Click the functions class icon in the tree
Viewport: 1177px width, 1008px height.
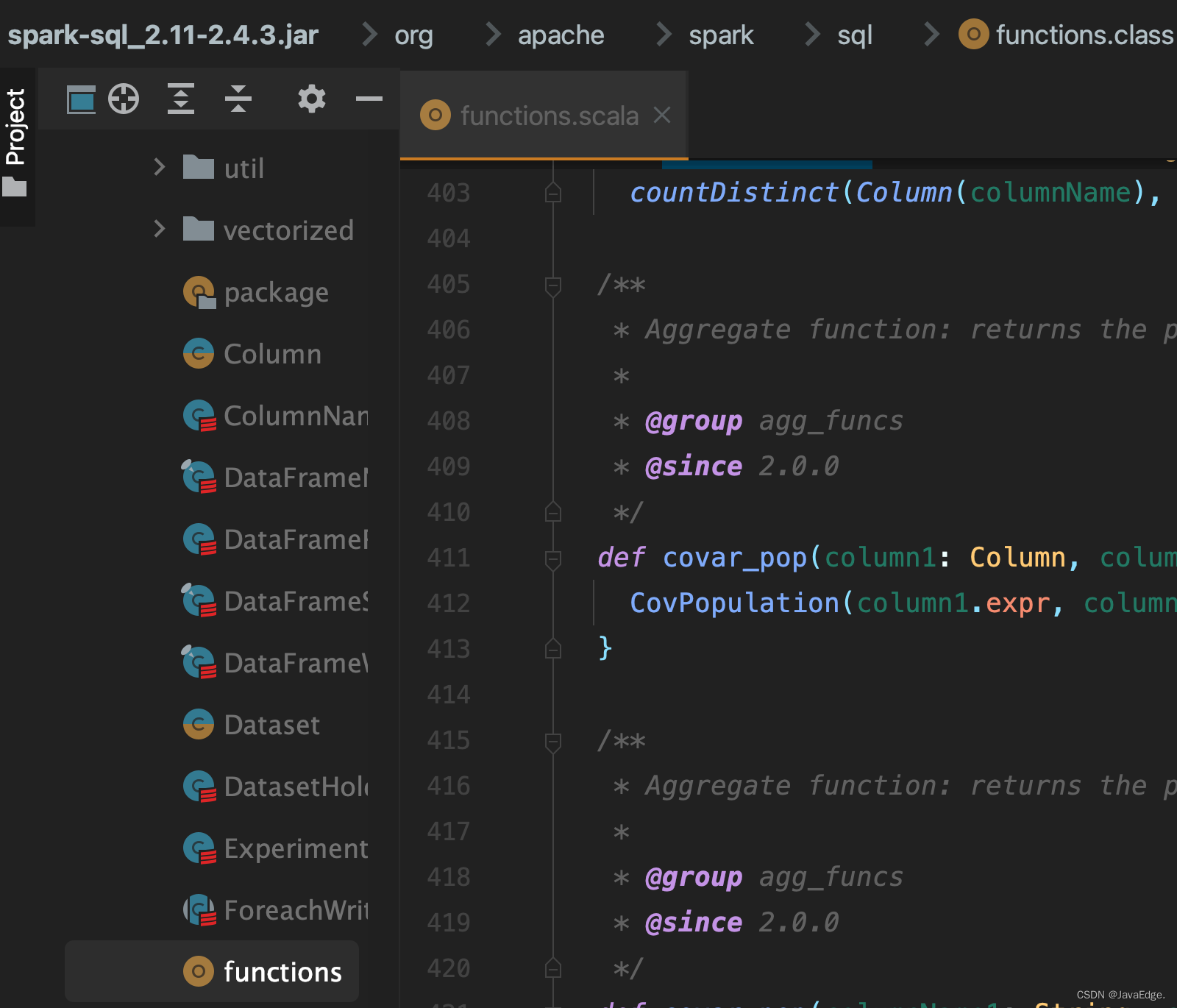coord(198,971)
